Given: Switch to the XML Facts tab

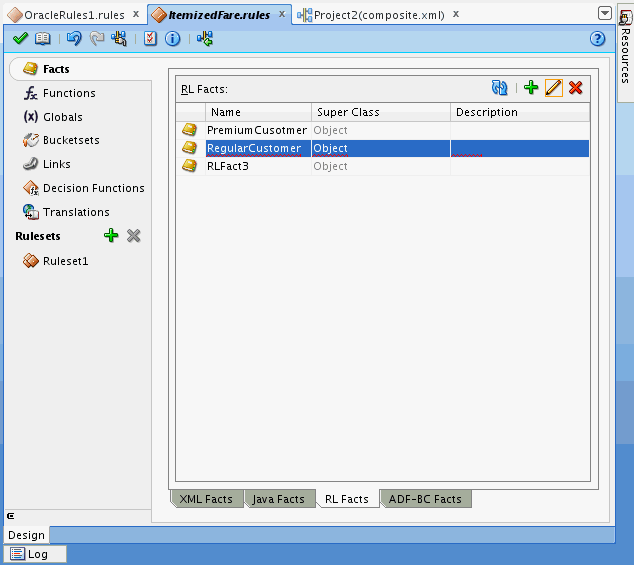Looking at the screenshot, I should coord(206,499).
